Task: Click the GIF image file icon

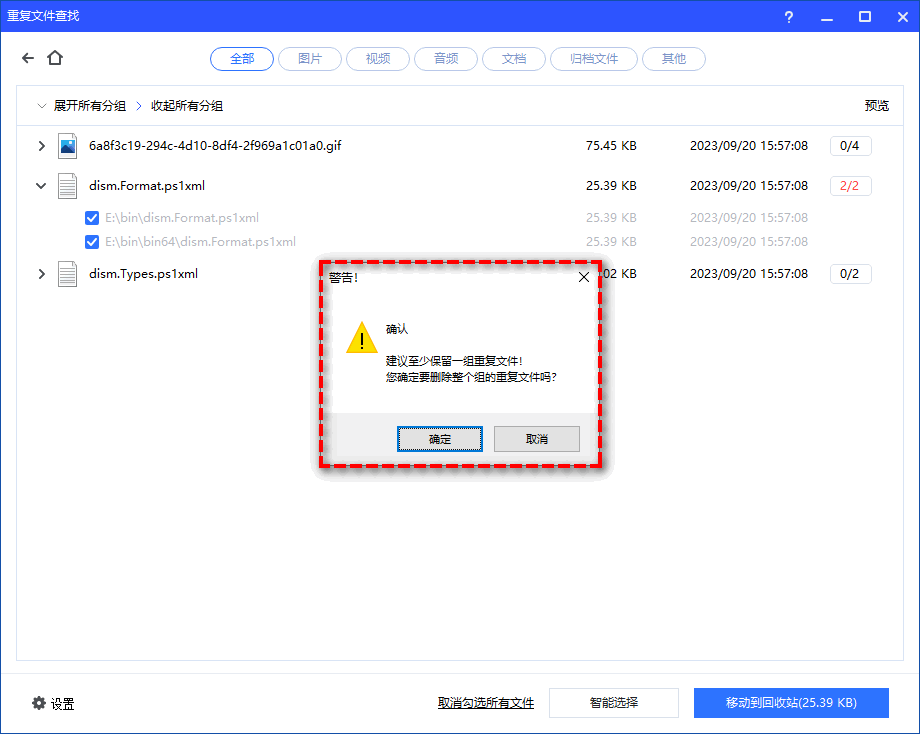Action: [67, 146]
